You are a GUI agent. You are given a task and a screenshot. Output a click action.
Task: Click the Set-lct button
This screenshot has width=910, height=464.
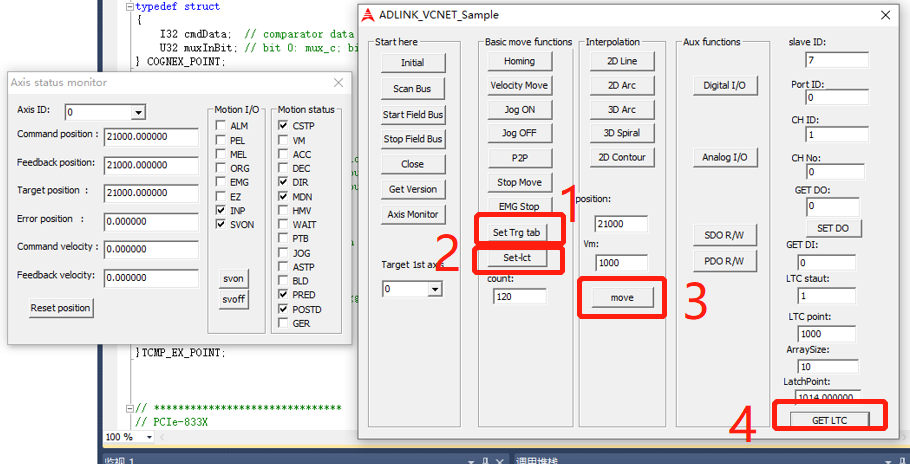517,257
